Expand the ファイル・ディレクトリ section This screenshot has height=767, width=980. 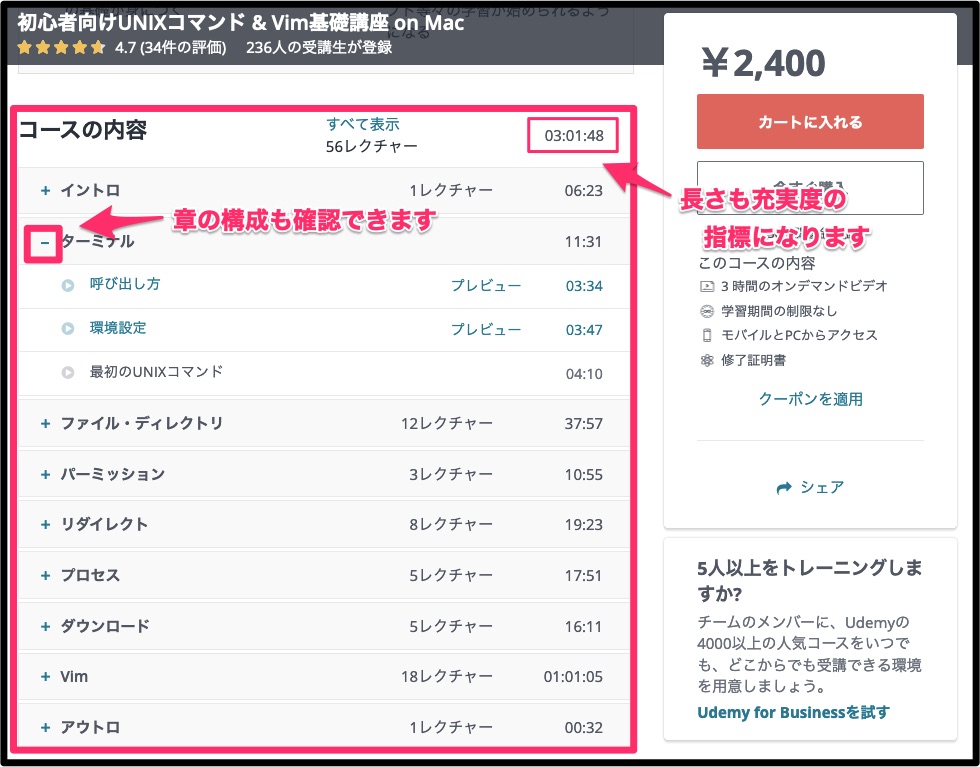pyautogui.click(x=45, y=423)
